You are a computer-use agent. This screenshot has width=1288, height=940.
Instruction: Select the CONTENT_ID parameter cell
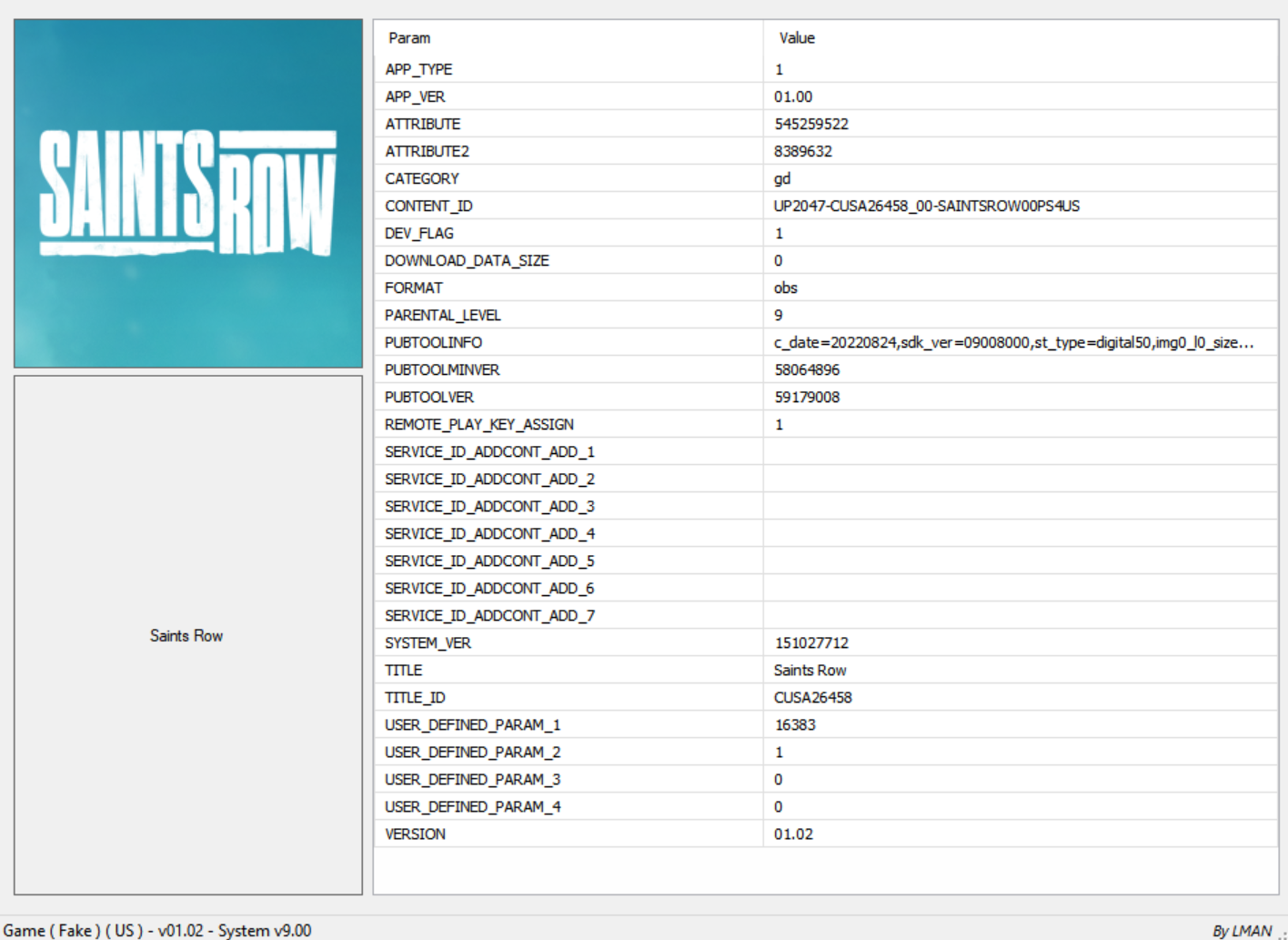(569, 206)
